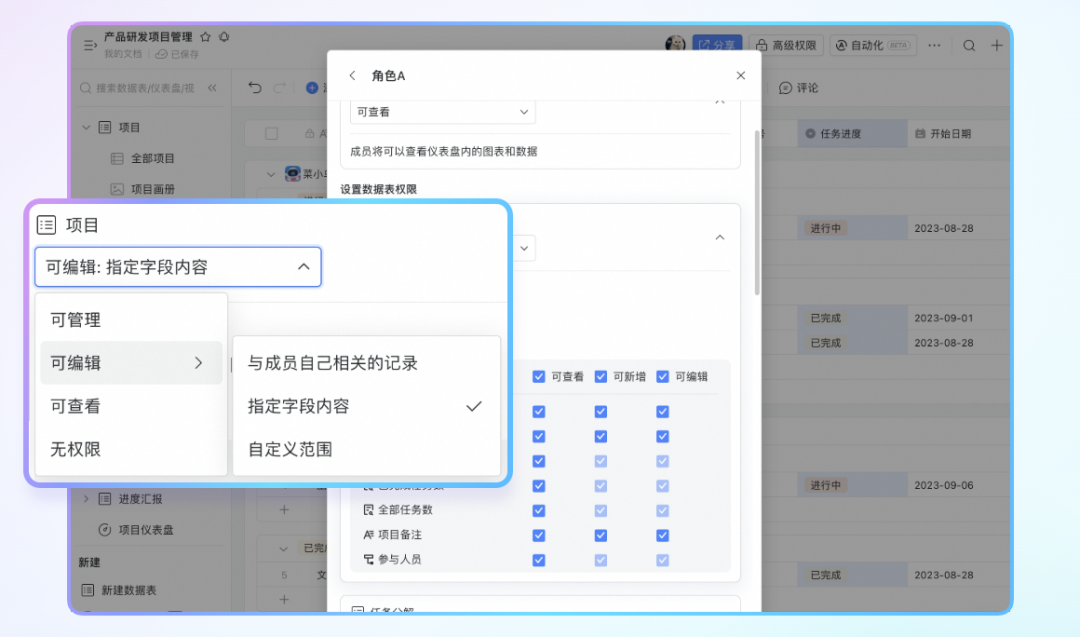Click the 高级权限 button

click(787, 45)
